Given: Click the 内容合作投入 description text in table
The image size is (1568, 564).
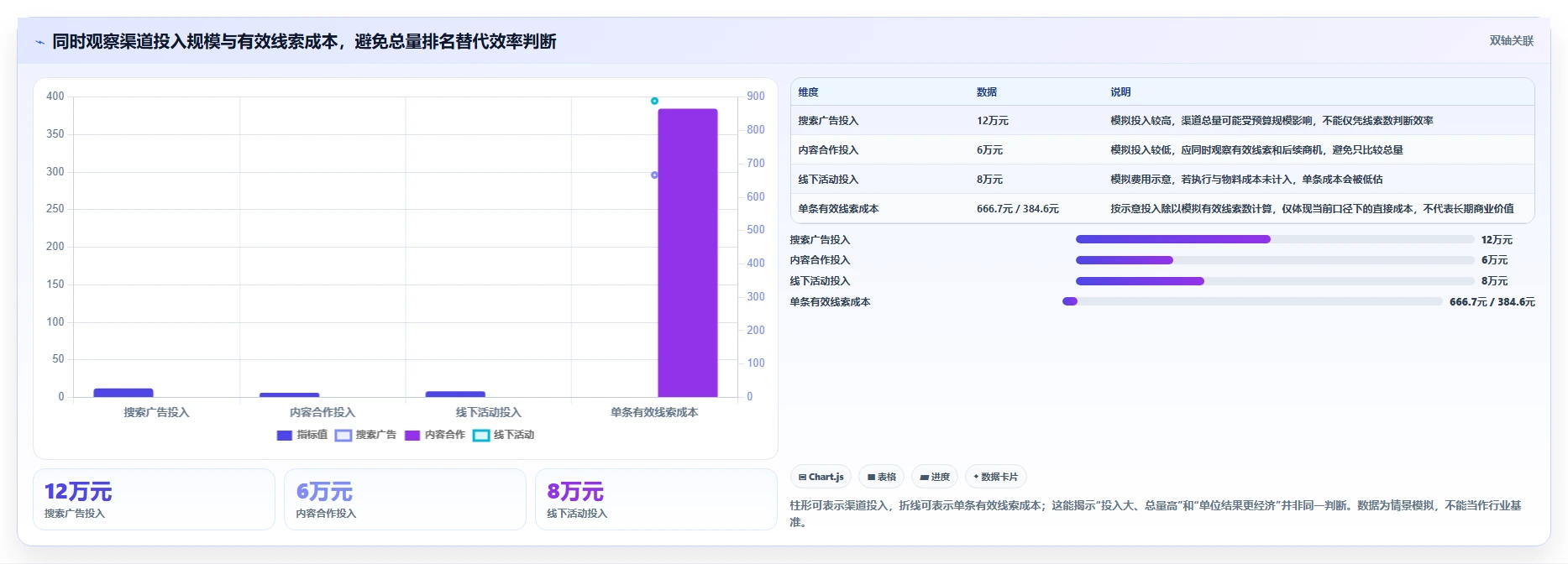Looking at the screenshot, I should coord(1256,150).
